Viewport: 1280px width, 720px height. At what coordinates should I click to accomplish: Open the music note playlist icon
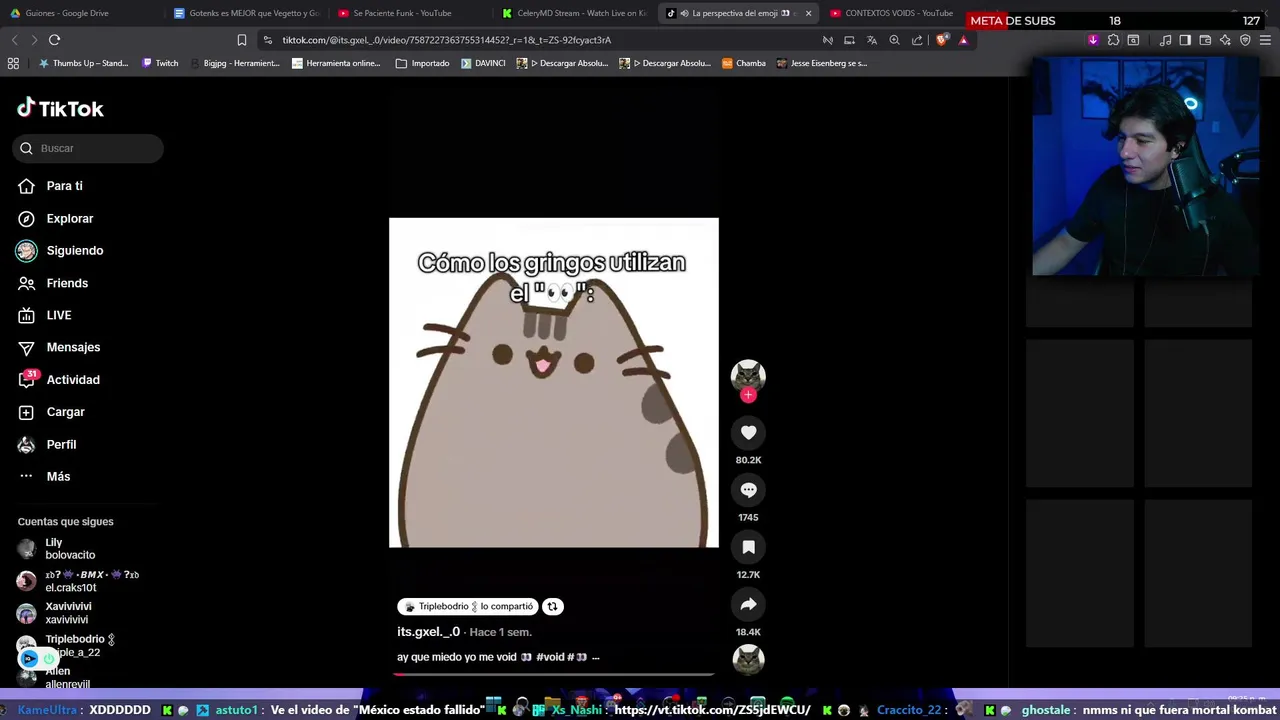tap(1165, 40)
